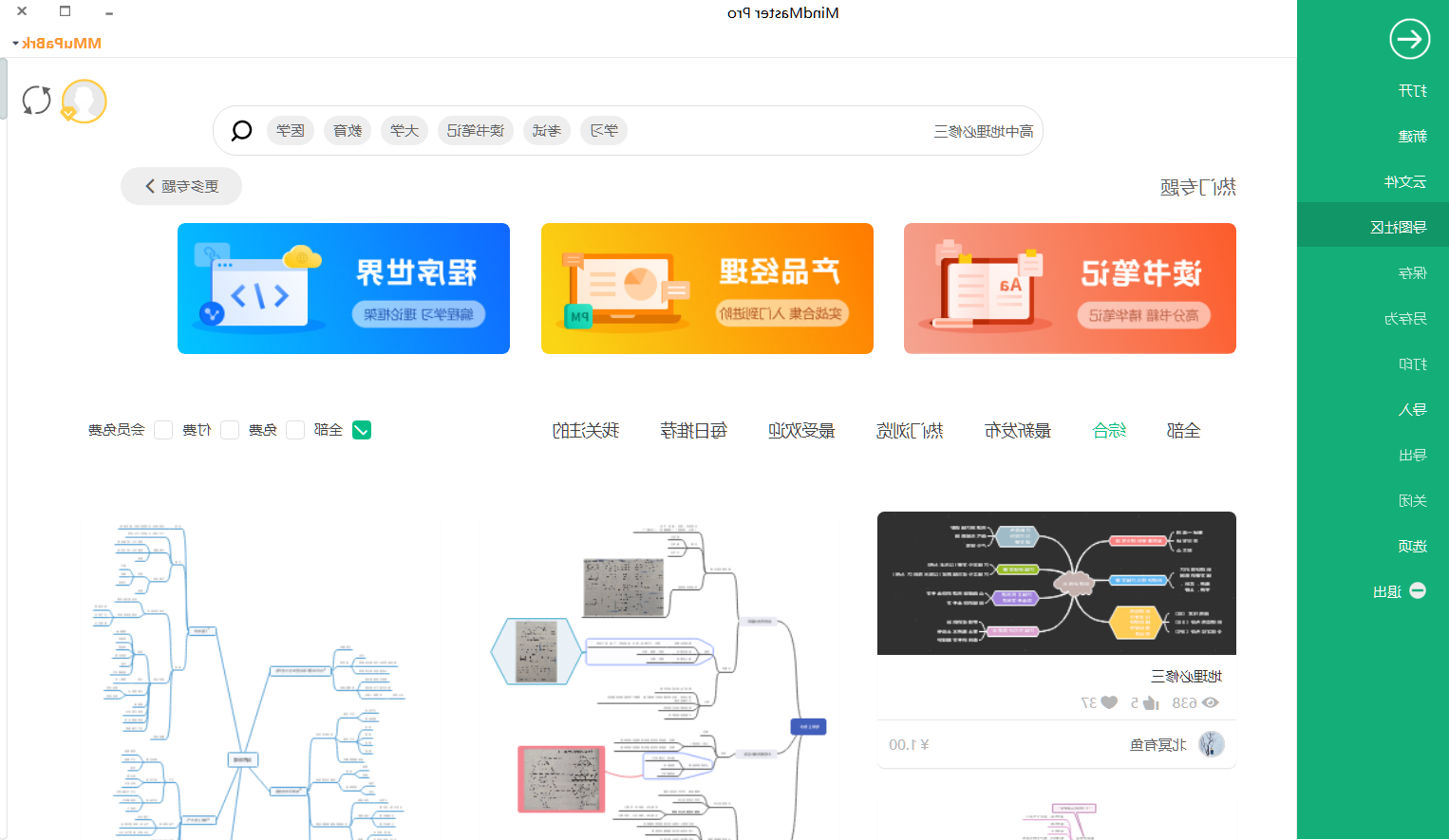Click the thumbs-up like icon beside 5
The width and height of the screenshot is (1449, 840).
1151,702
